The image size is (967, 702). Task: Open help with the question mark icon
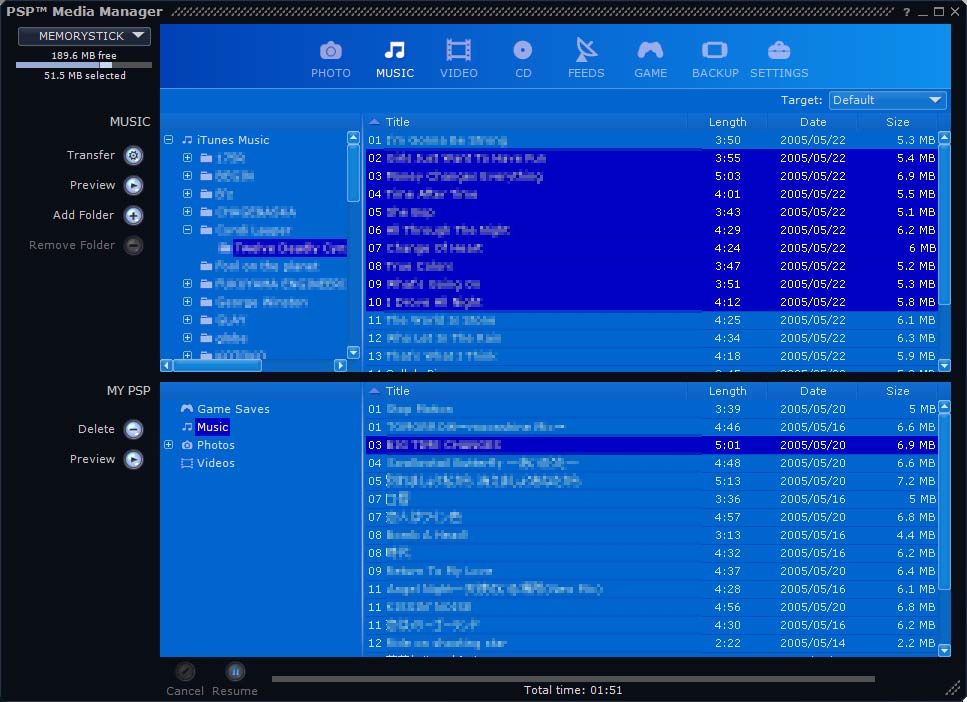pyautogui.click(x=907, y=12)
